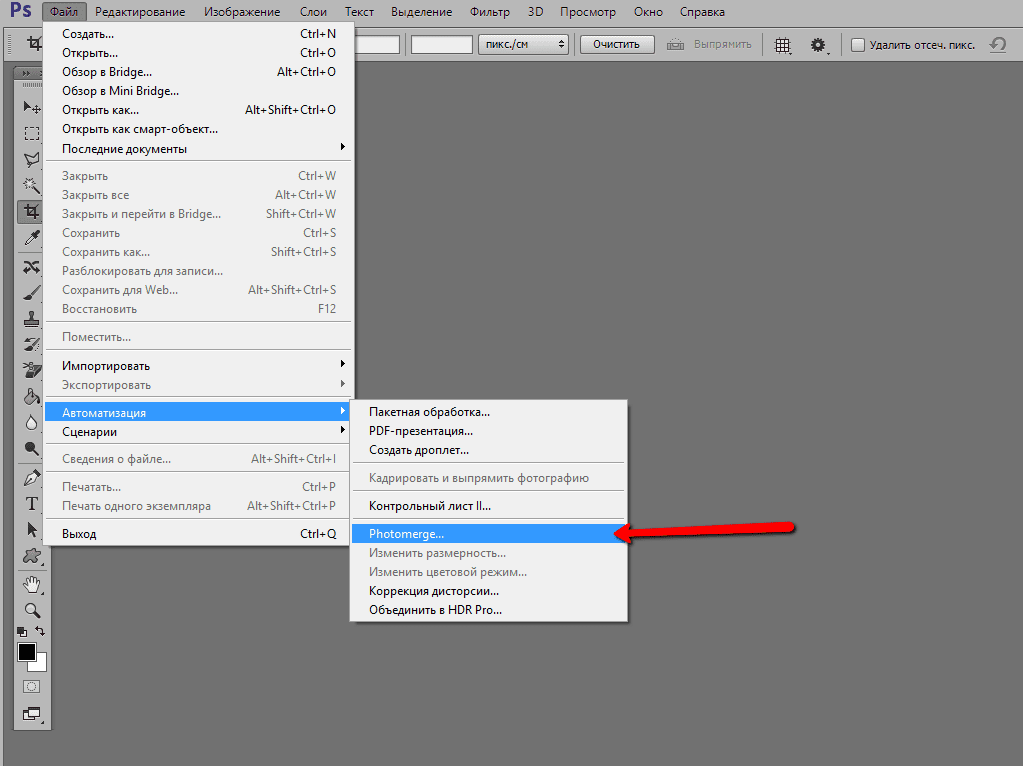Select the Hand tool
This screenshot has width=1023, height=766.
31,585
